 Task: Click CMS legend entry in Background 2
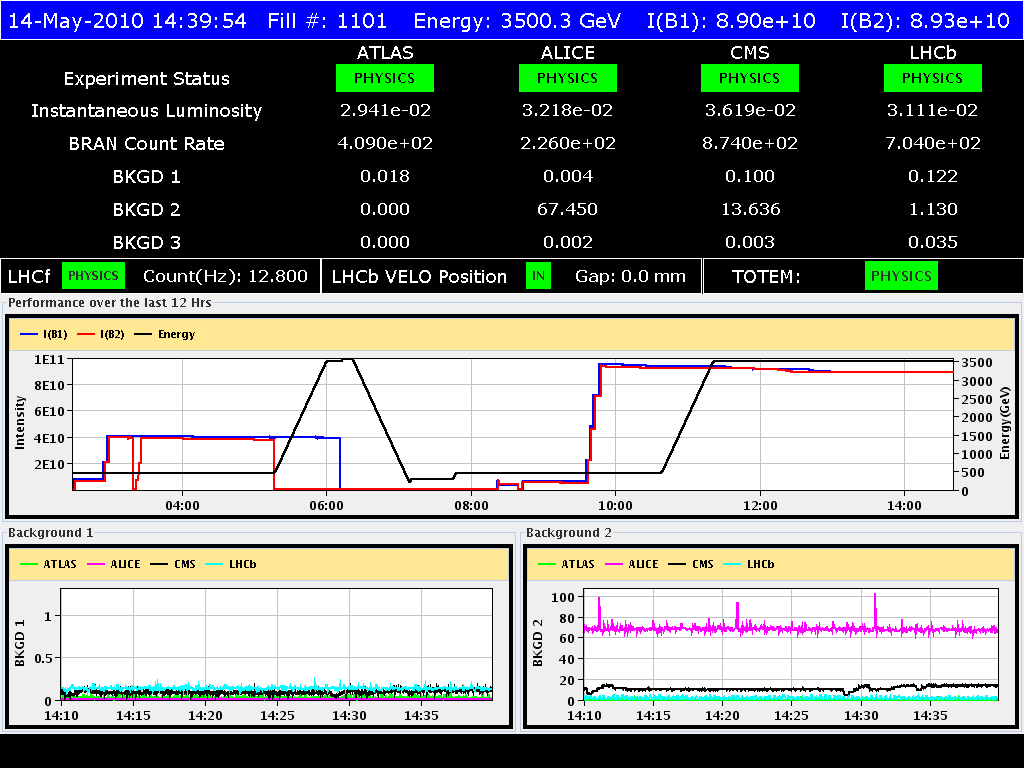point(691,564)
